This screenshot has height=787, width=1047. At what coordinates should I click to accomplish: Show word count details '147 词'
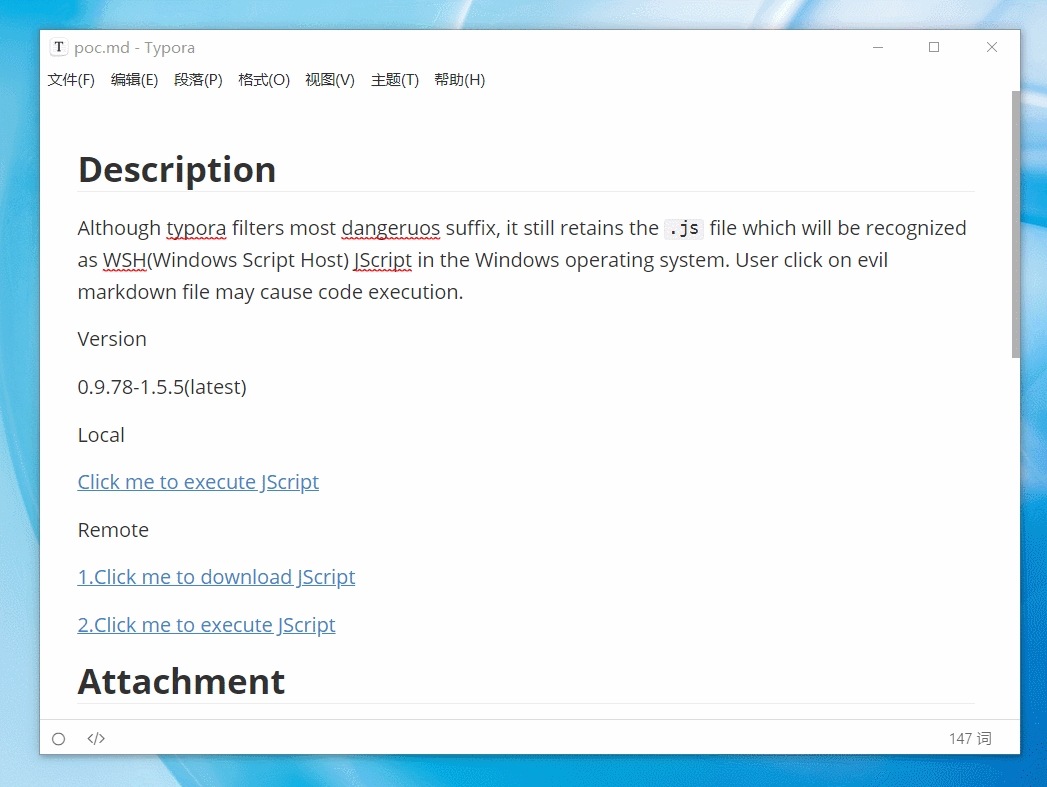[970, 738]
